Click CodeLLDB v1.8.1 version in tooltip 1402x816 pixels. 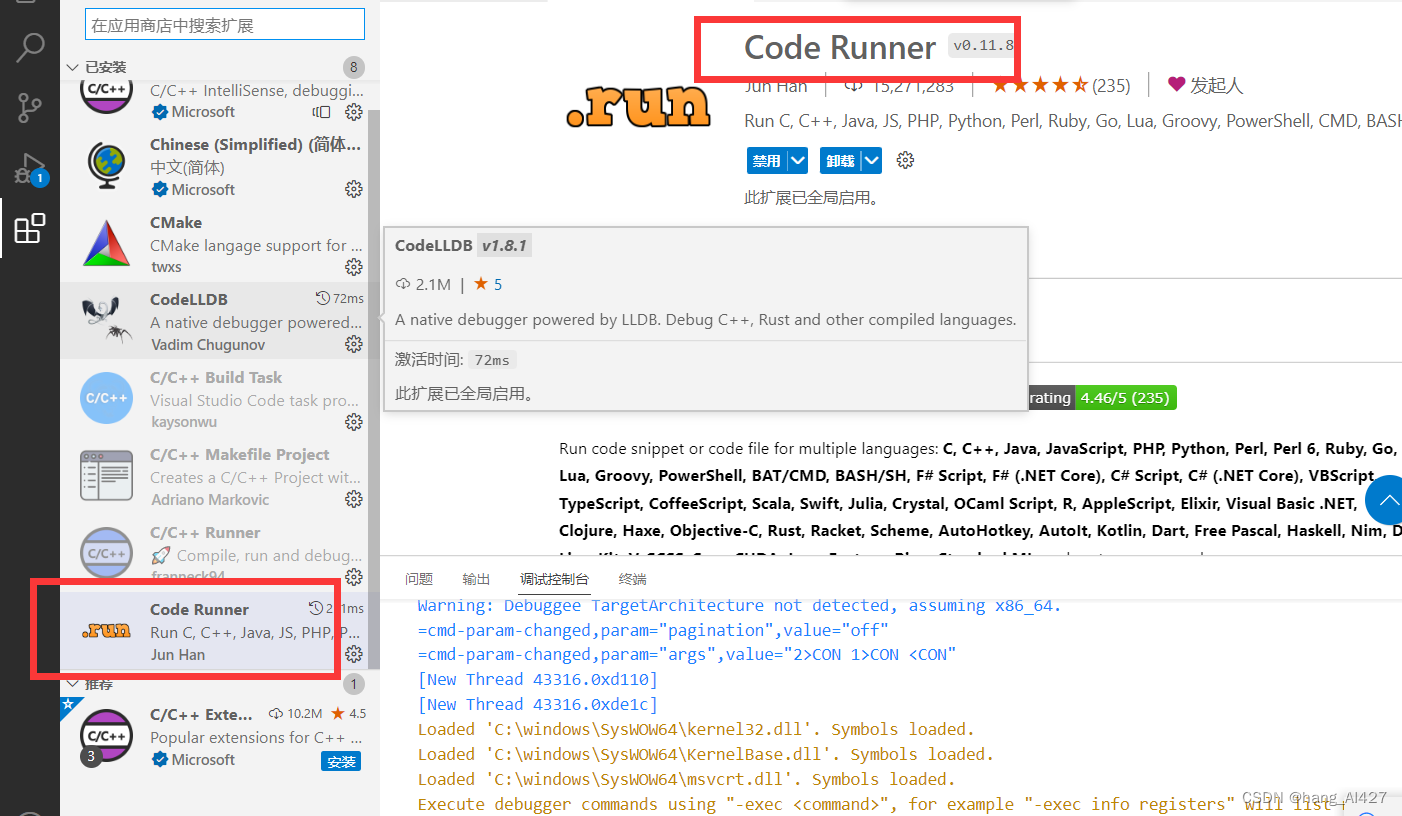pos(504,246)
